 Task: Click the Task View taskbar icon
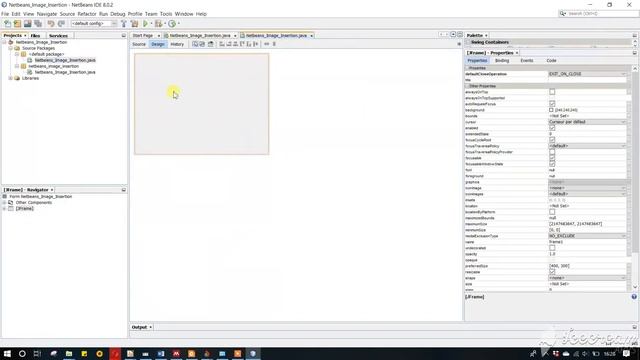point(37,353)
